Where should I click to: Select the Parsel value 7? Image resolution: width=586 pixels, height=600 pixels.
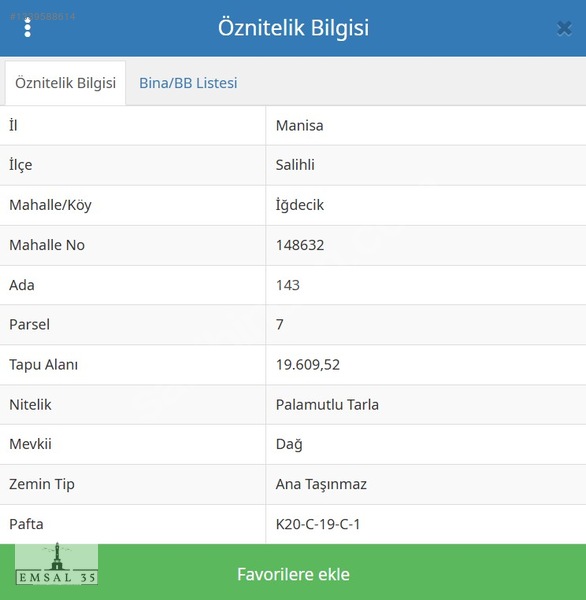pyautogui.click(x=280, y=324)
